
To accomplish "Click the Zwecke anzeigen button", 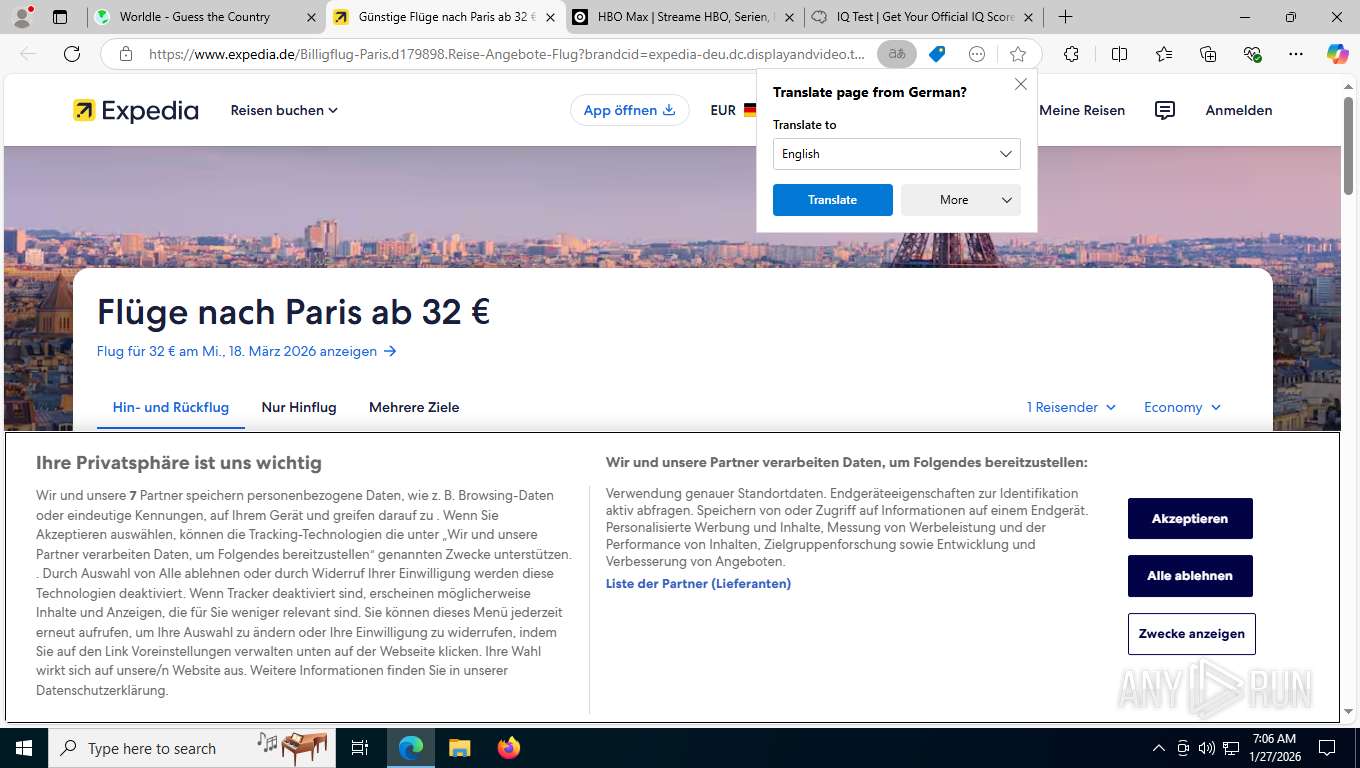I will pos(1192,634).
